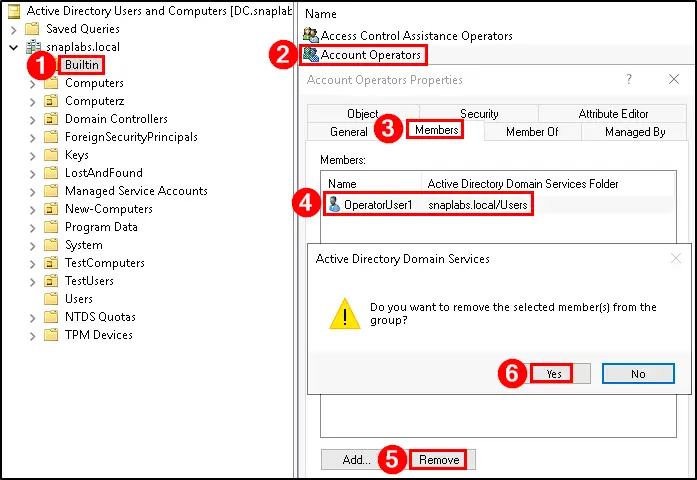Image resolution: width=697 pixels, height=480 pixels.
Task: Select the OperatorUser1 member name
Action: point(378,205)
